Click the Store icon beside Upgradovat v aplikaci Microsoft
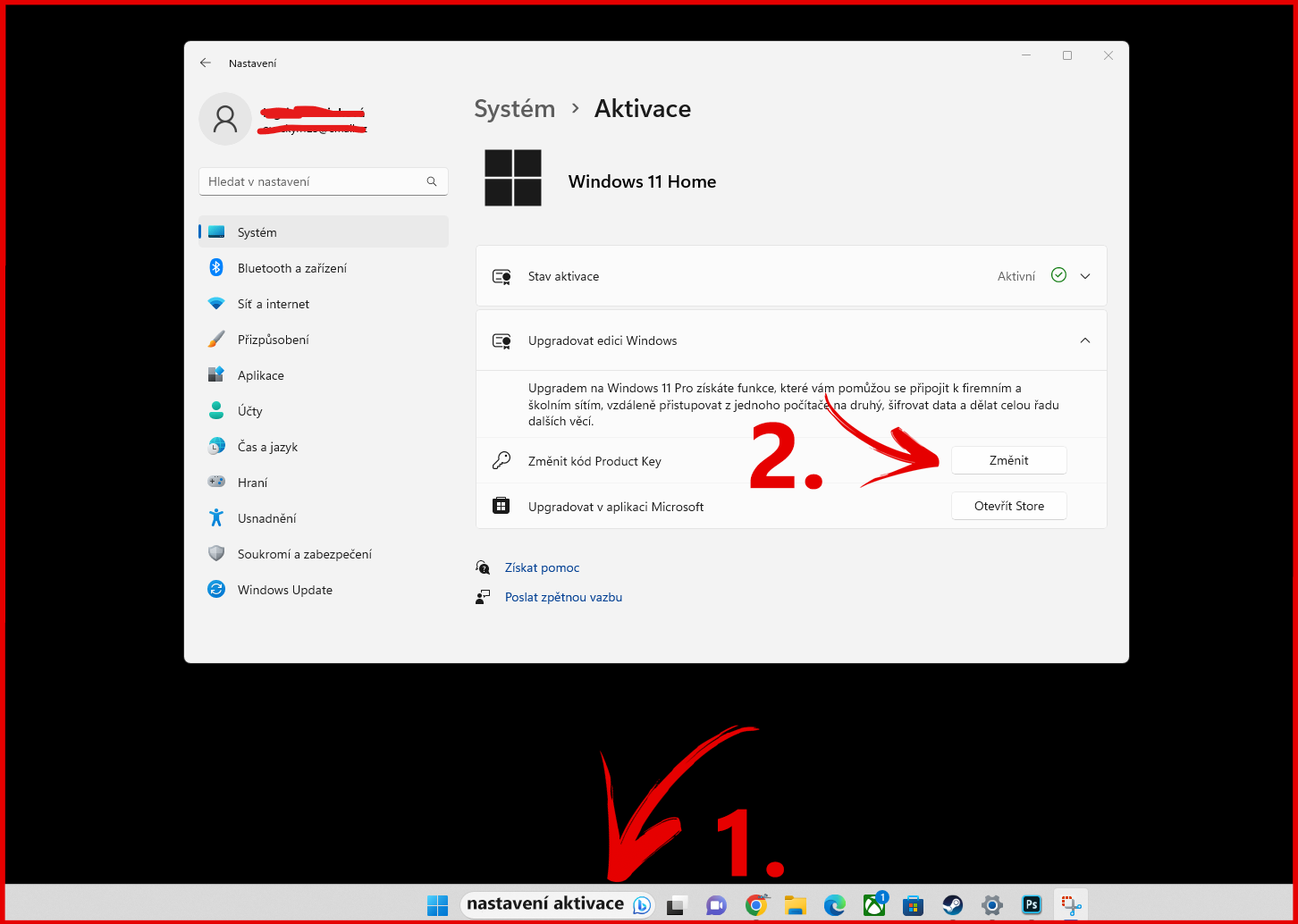The height and width of the screenshot is (924, 1298). [x=501, y=507]
